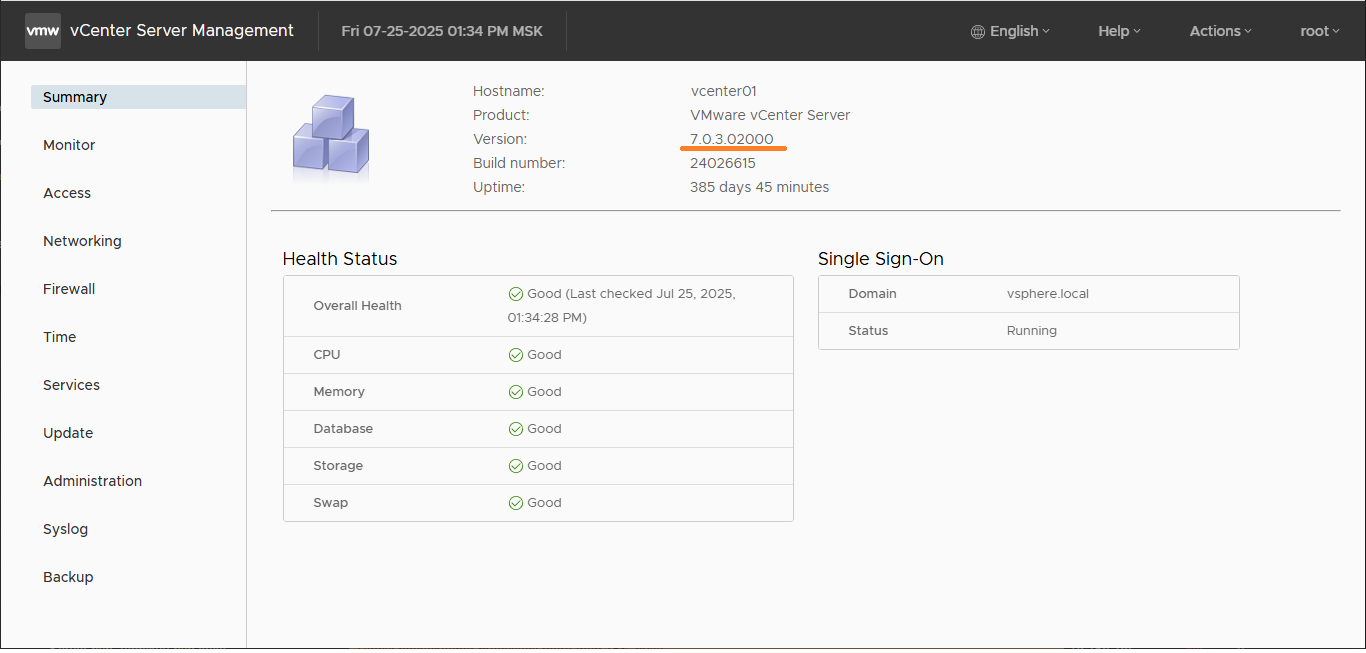Click the Overall Health row label
Image resolution: width=1366 pixels, height=653 pixels.
click(x=357, y=306)
